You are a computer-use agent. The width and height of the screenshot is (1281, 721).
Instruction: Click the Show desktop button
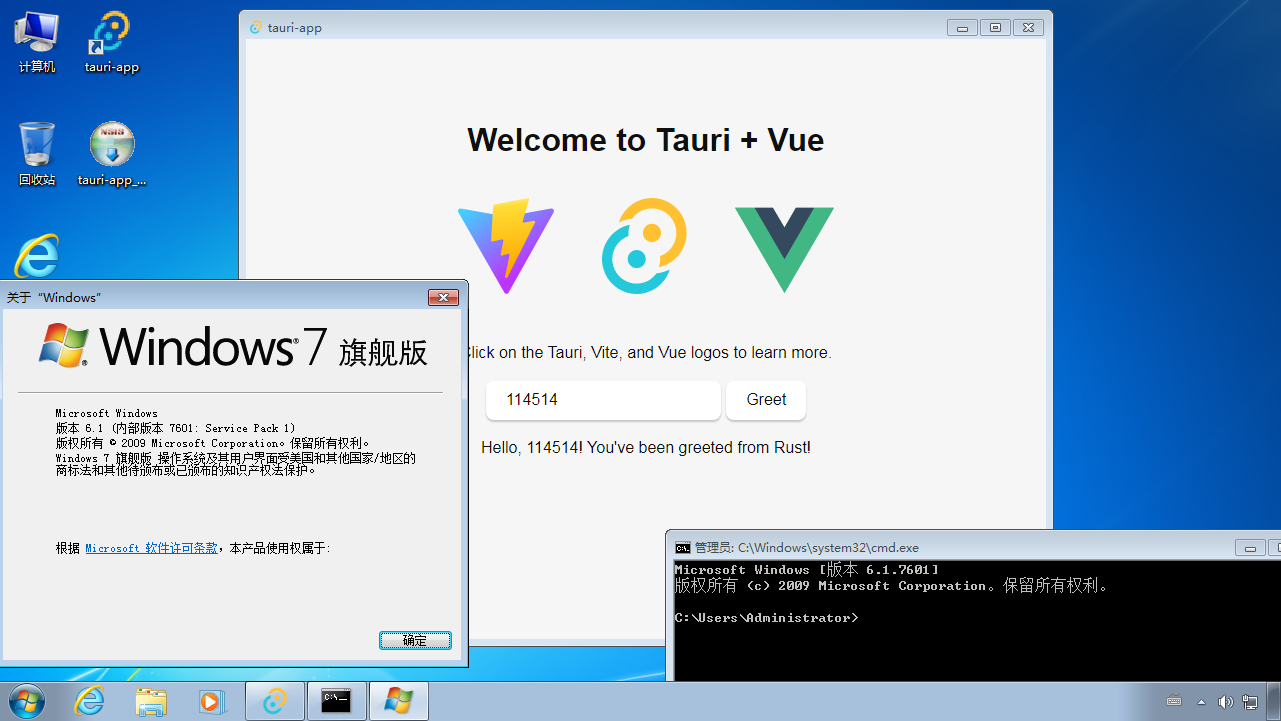(x=1275, y=701)
